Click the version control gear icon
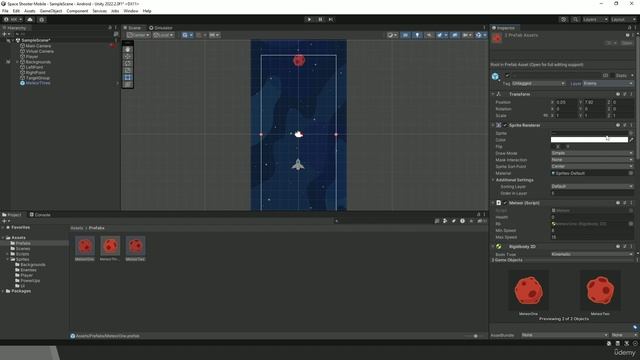640x360 pixels. coord(42,19)
